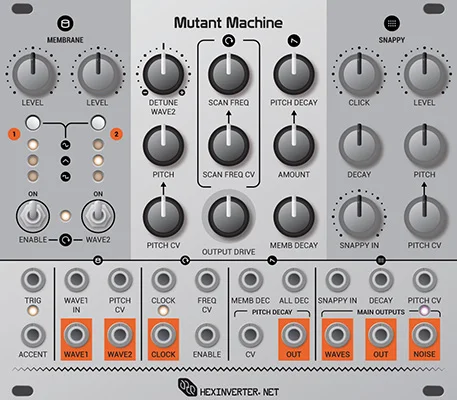Adjust the Snappy CLICK knob

tap(359, 74)
